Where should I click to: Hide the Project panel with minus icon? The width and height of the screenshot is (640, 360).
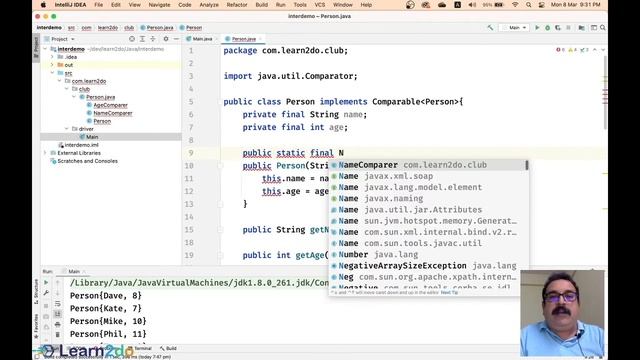[x=176, y=39]
